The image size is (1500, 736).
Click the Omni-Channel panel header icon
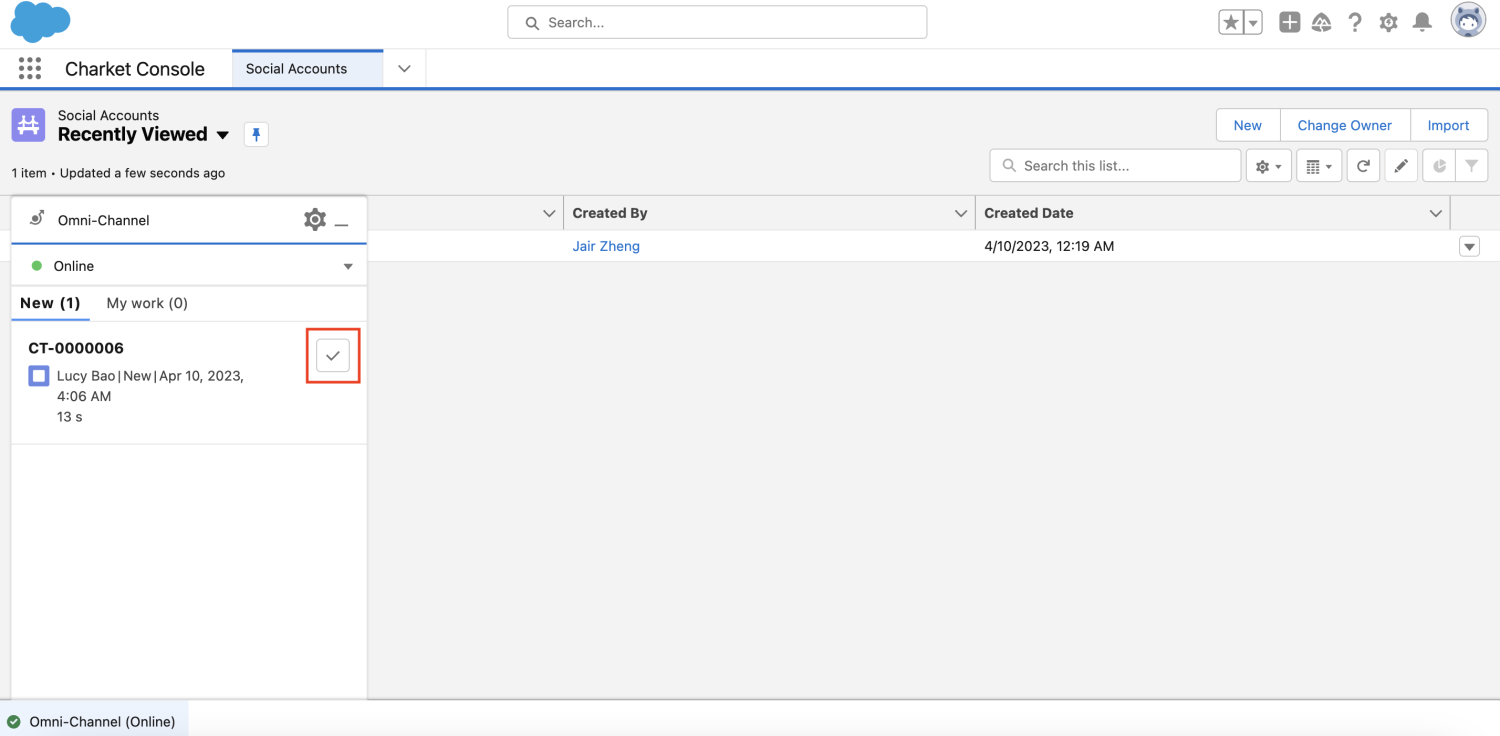click(37, 219)
